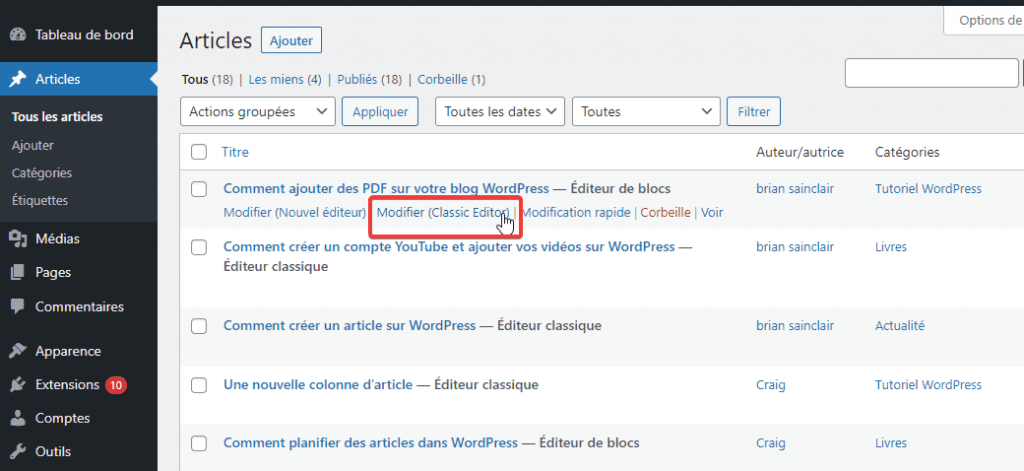Select Tous les articles submenu item
Viewport: 1024px width, 471px height.
pyautogui.click(x=57, y=118)
